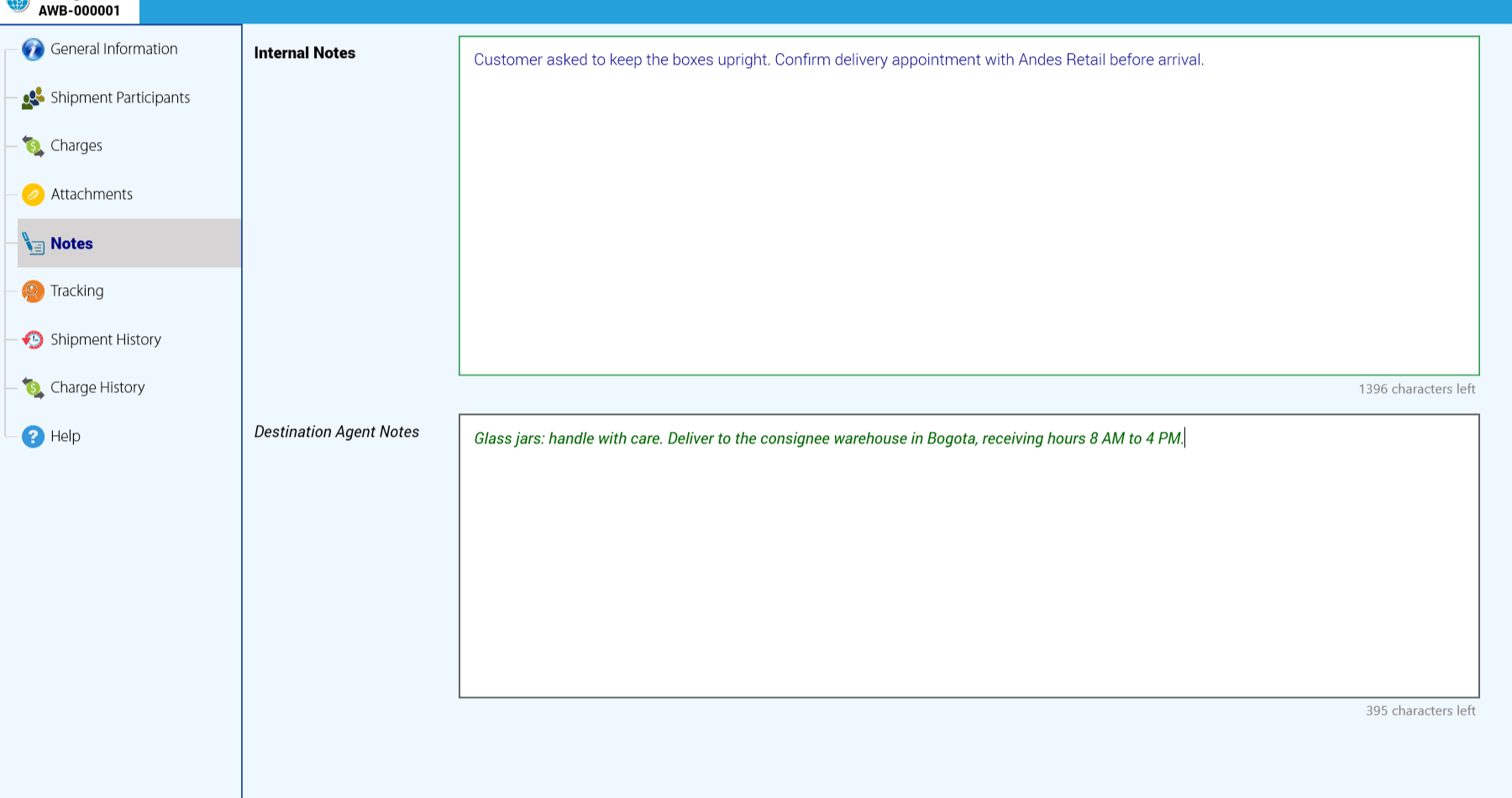View Shipment History

(x=106, y=339)
